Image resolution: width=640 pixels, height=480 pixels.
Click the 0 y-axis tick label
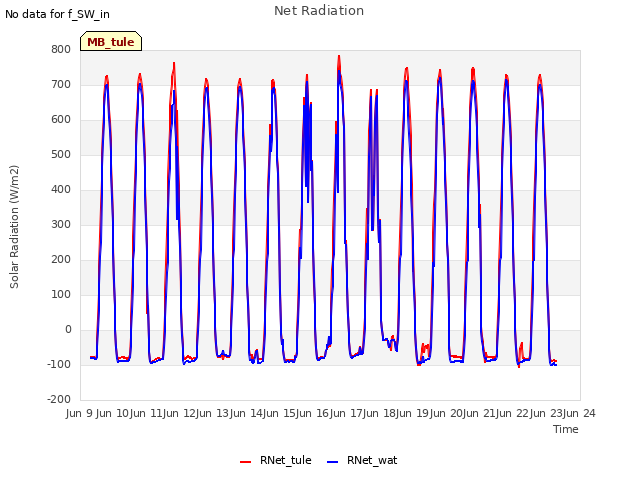pyautogui.click(x=68, y=329)
